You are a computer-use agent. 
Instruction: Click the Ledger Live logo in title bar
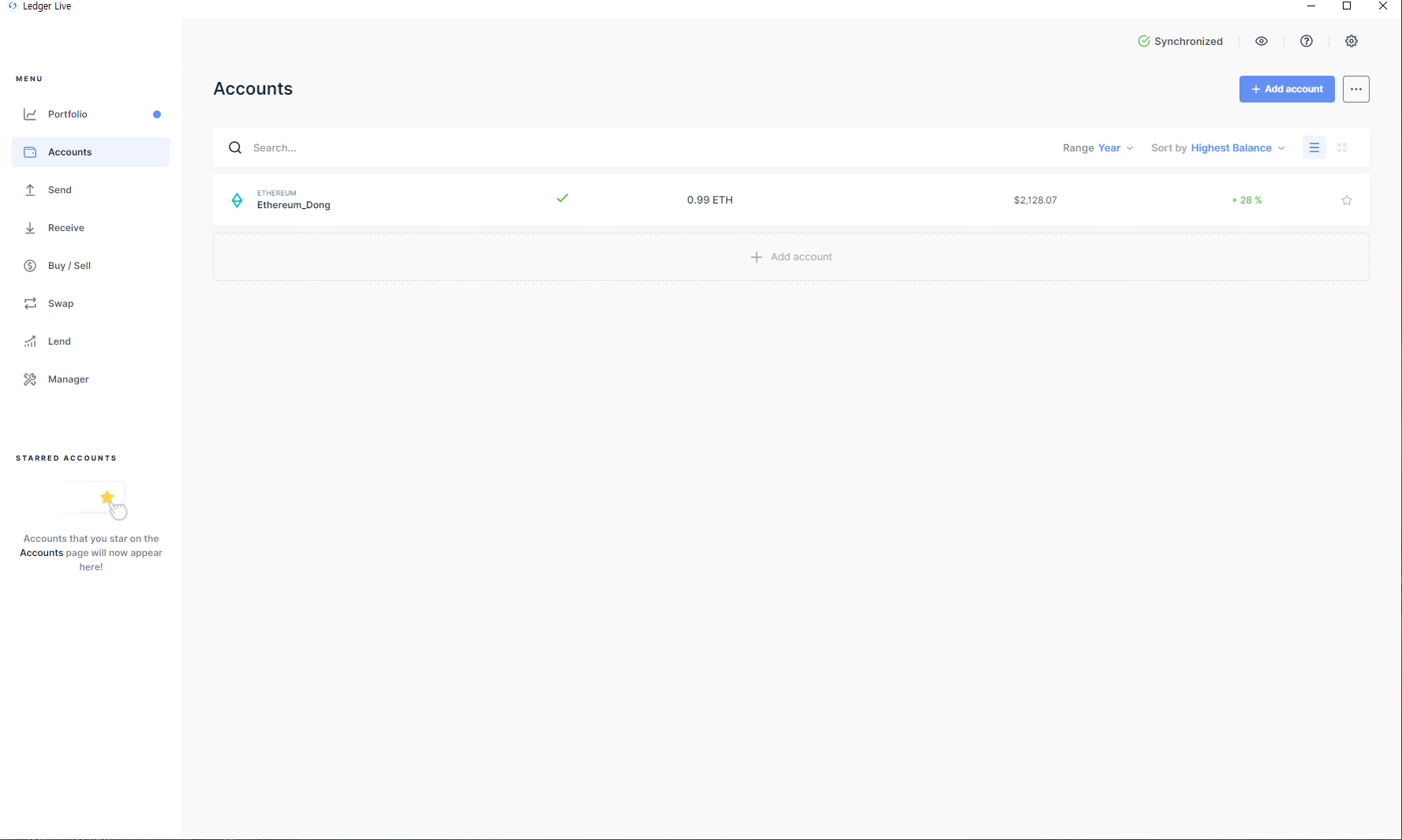tap(12, 6)
